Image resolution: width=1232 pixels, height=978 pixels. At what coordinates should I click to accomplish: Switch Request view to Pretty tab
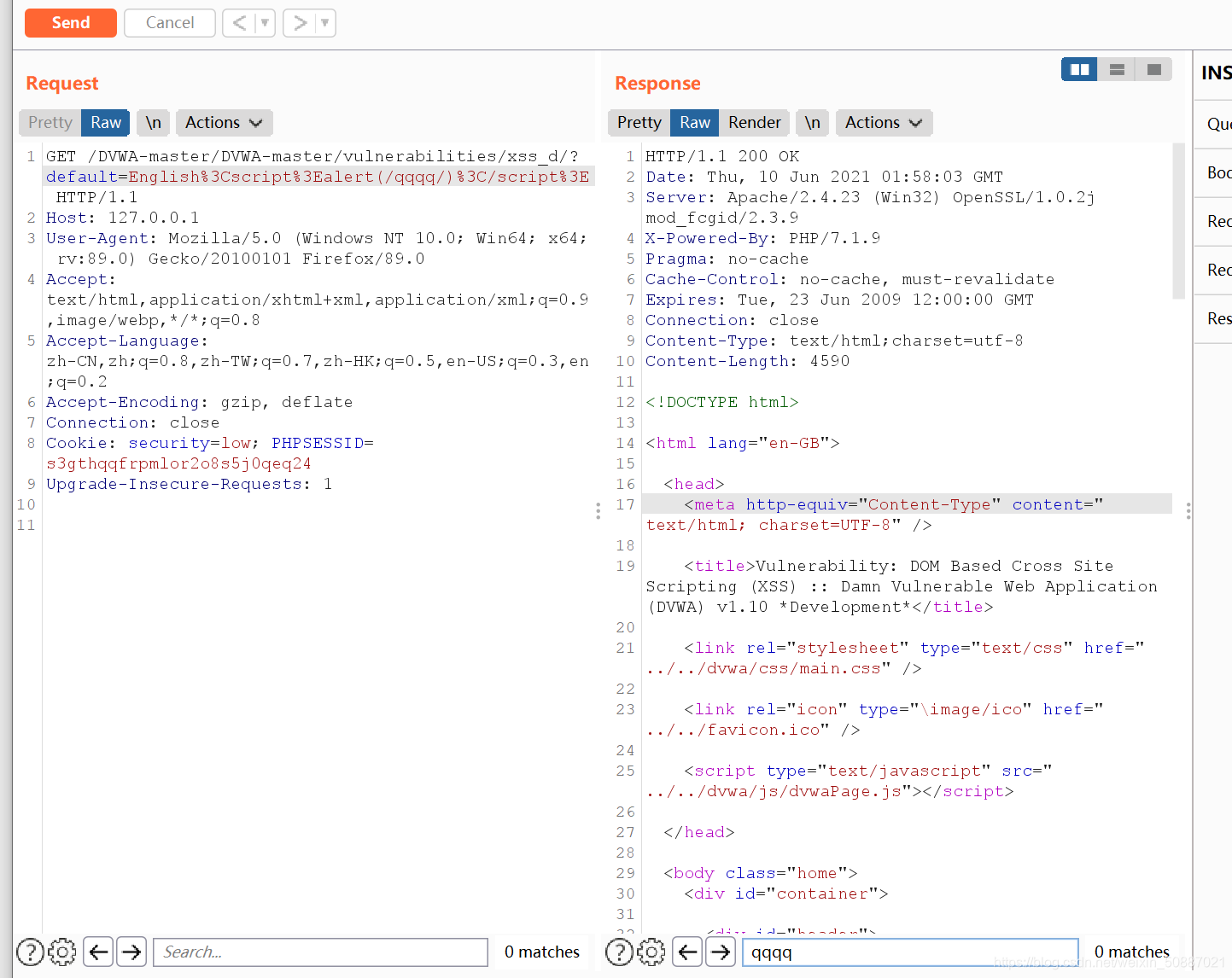(50, 122)
